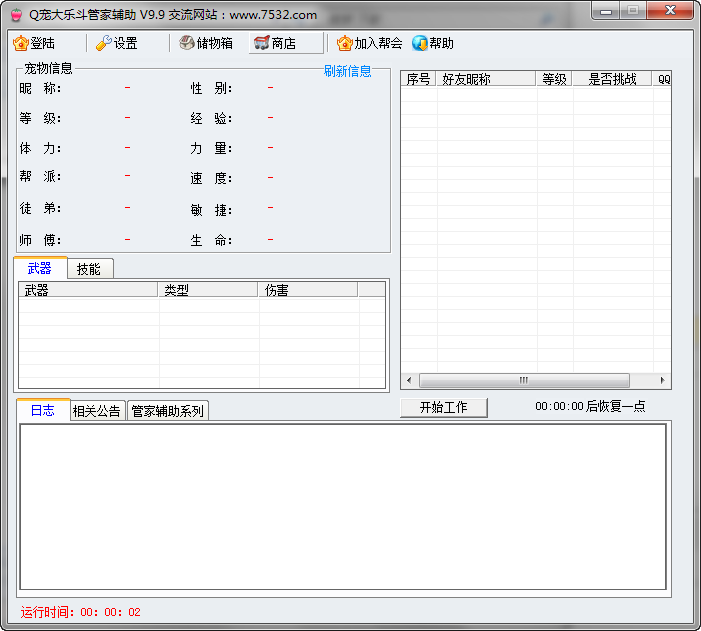Sort by 序号 column header
The image size is (701, 631).
418,79
